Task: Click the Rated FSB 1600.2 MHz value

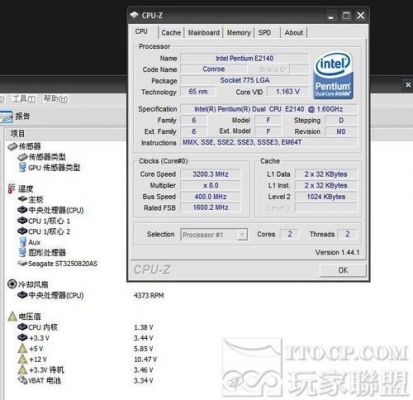Action: 211,207
